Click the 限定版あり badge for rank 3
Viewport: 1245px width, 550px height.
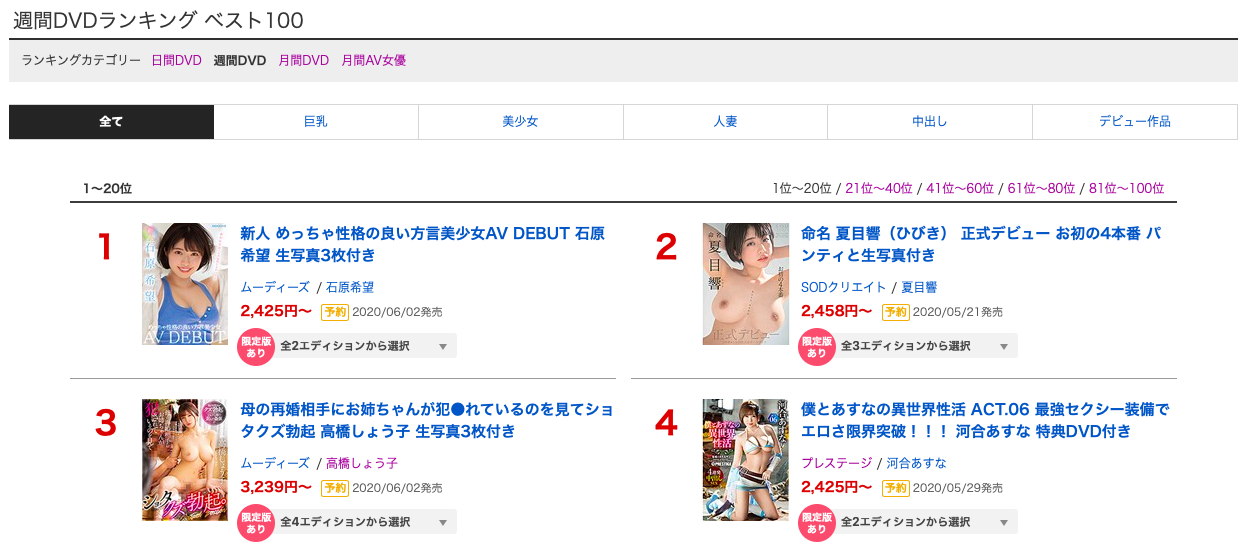click(256, 522)
